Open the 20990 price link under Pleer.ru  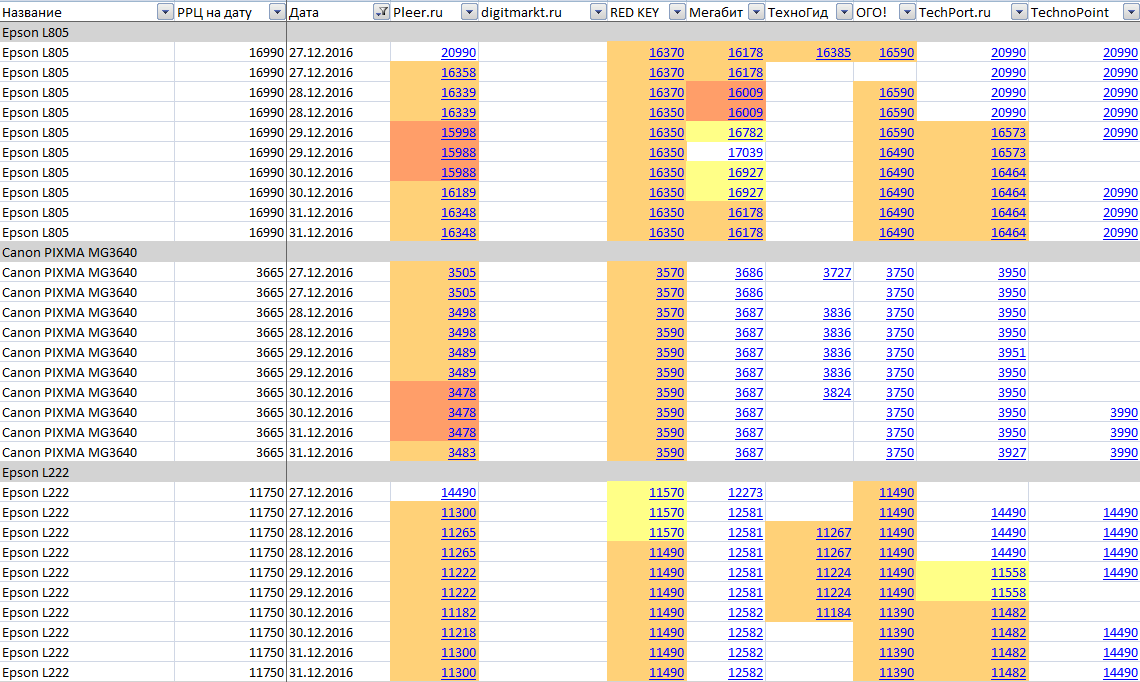coord(458,52)
